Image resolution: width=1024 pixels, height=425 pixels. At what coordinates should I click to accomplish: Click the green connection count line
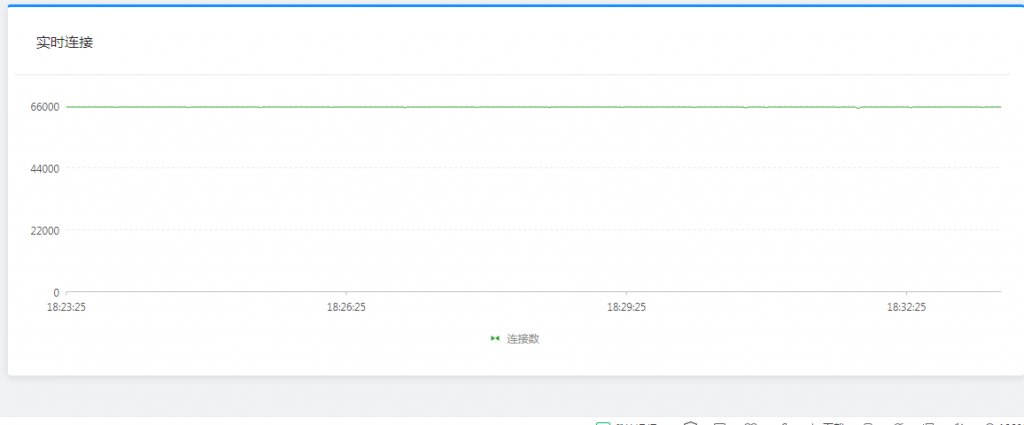tap(500, 106)
